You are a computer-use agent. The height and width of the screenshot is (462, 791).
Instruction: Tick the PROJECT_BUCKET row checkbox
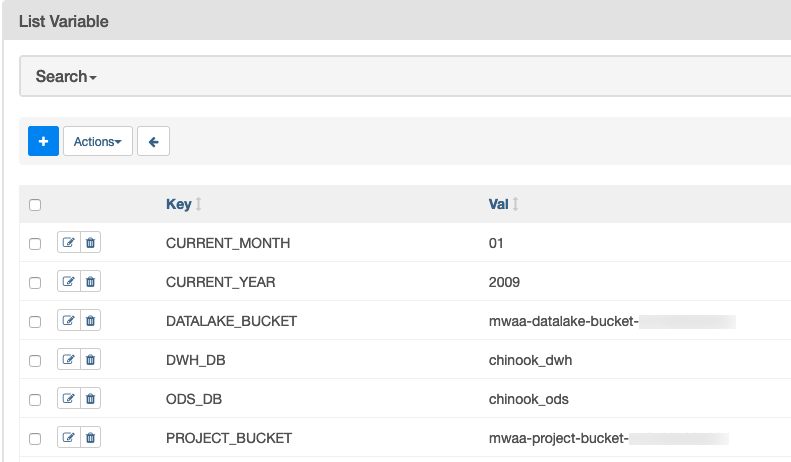(x=35, y=438)
